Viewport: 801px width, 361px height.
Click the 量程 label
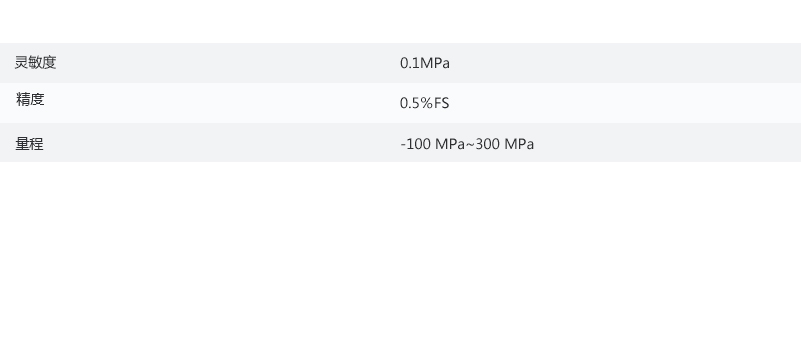pos(30,144)
